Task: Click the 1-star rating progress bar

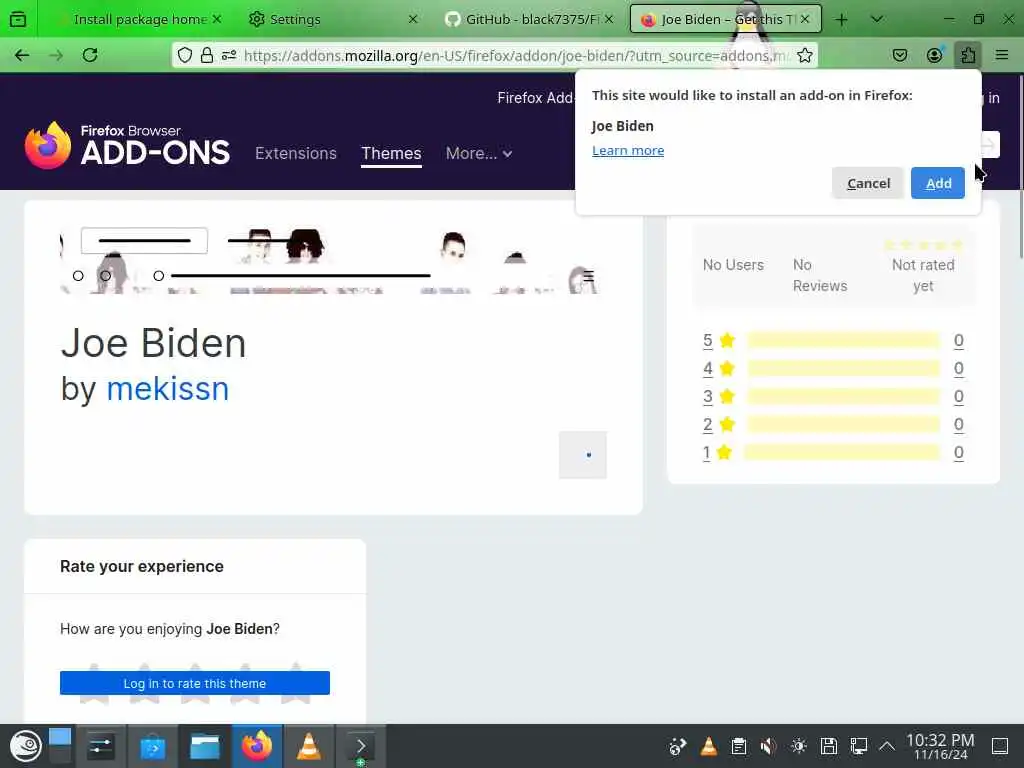Action: tap(842, 453)
